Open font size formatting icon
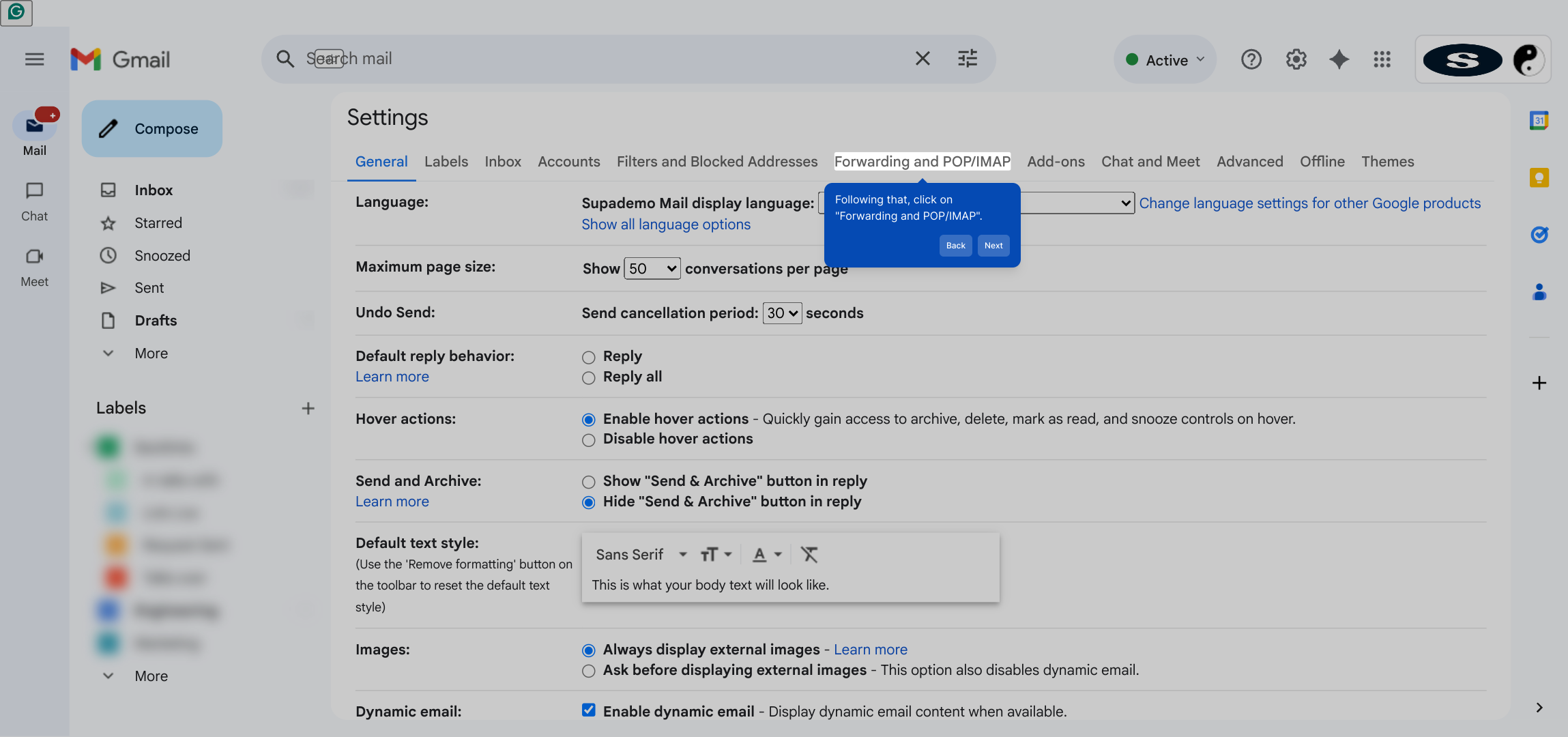1568x737 pixels. click(x=716, y=554)
